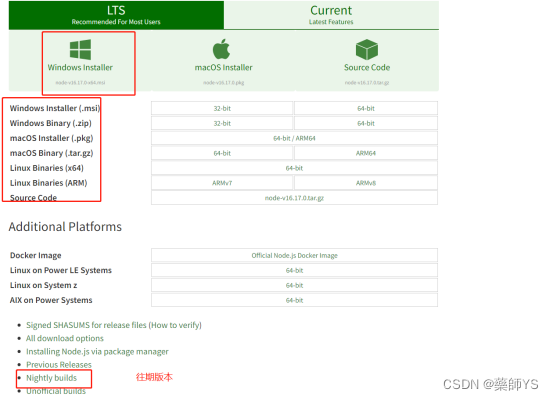Click Windows Binary (.zip) row label
The height and width of the screenshot is (400, 554).
coord(51,123)
